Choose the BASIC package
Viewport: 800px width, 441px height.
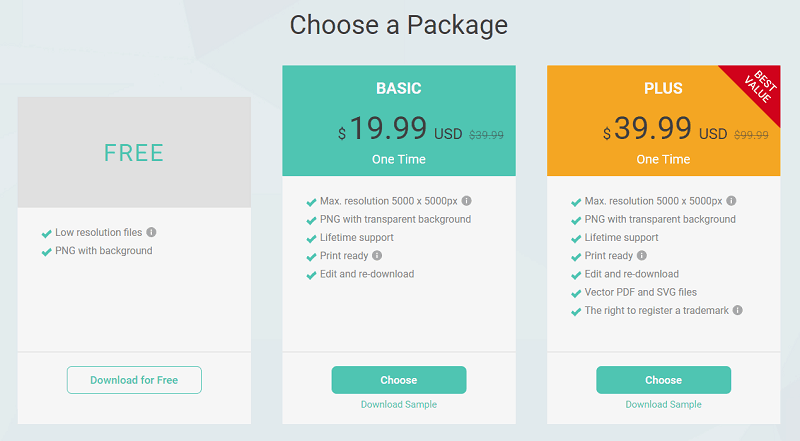[399, 380]
